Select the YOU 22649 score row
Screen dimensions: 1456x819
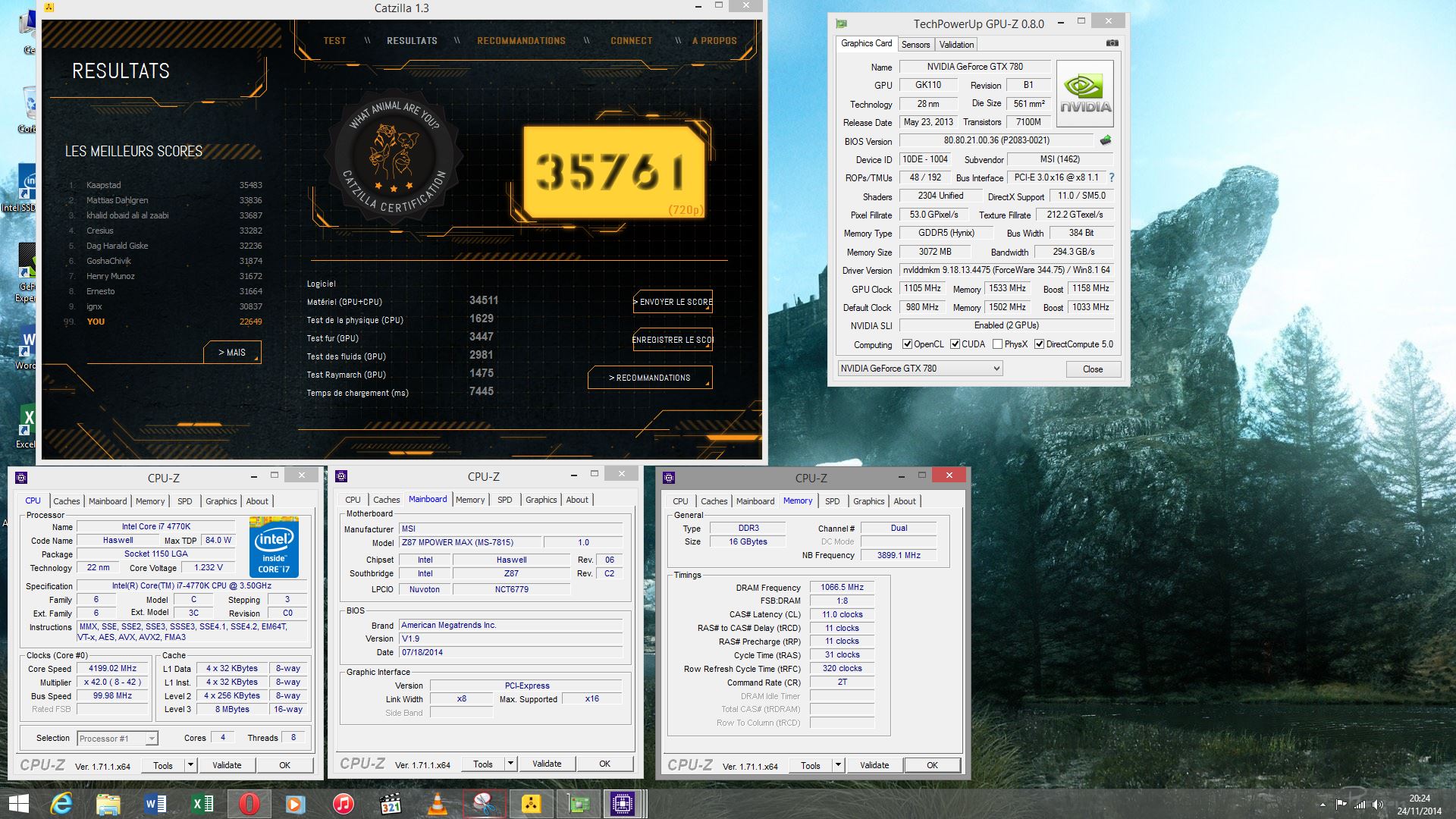tap(163, 322)
